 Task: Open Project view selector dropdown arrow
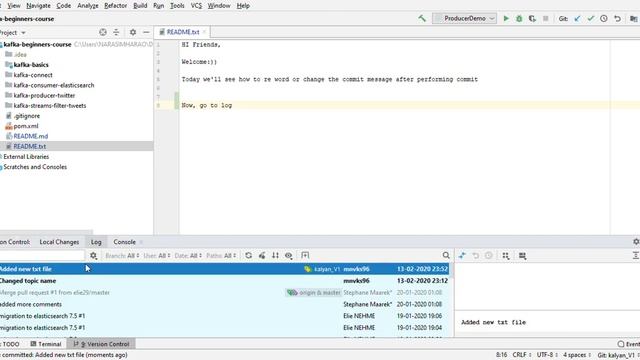tap(23, 33)
